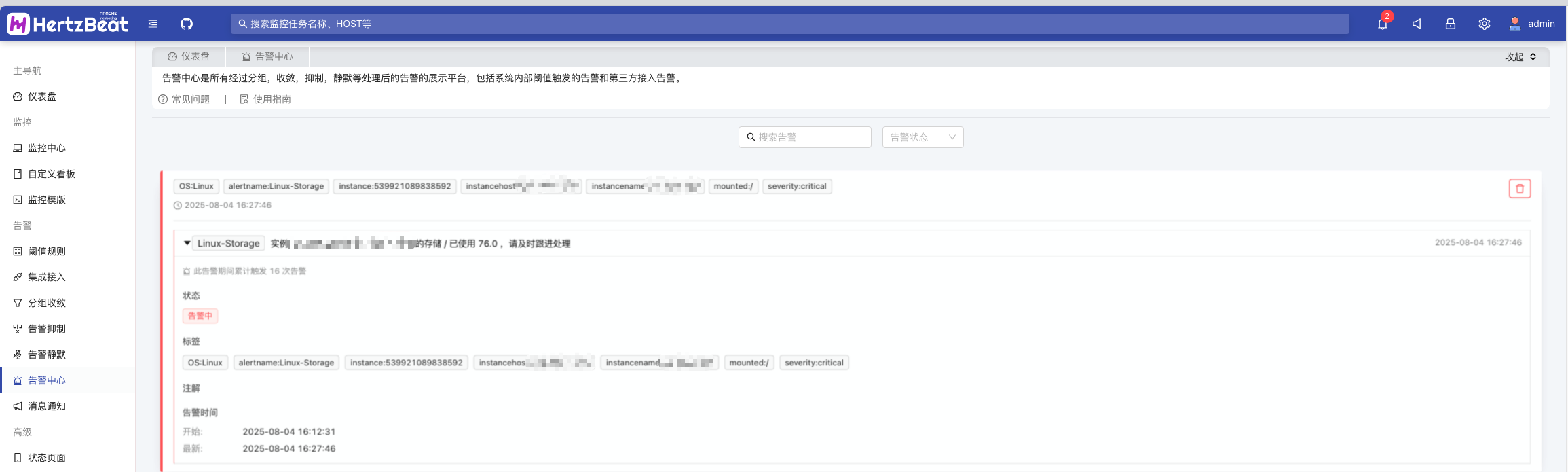Collapse the help panel with 收起
Viewport: 1568px width, 472px height.
(1520, 57)
